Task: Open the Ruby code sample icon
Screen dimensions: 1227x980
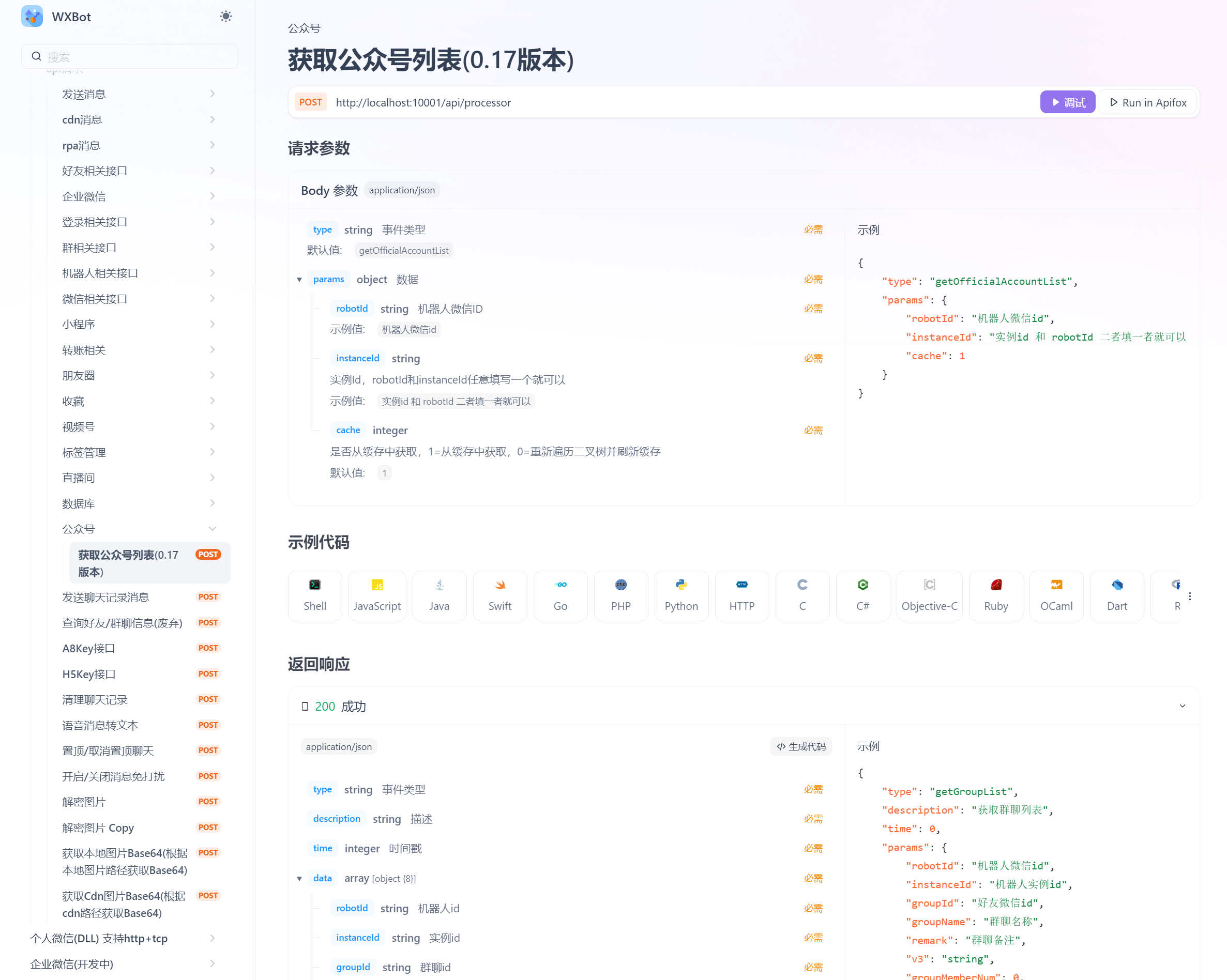Action: tap(995, 595)
